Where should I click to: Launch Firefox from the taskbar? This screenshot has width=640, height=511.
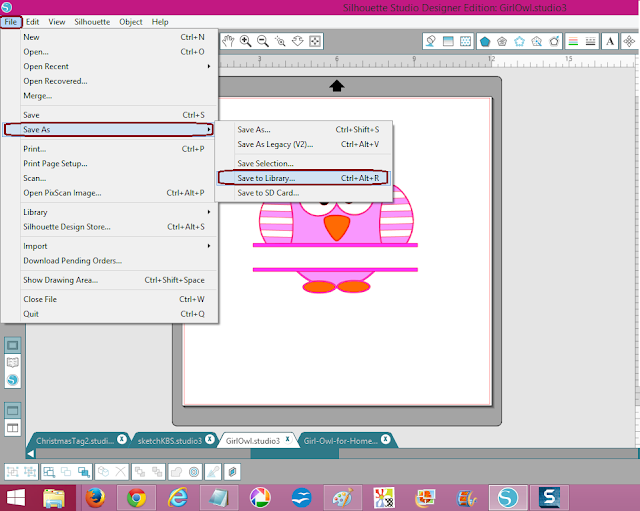pyautogui.click(x=95, y=498)
